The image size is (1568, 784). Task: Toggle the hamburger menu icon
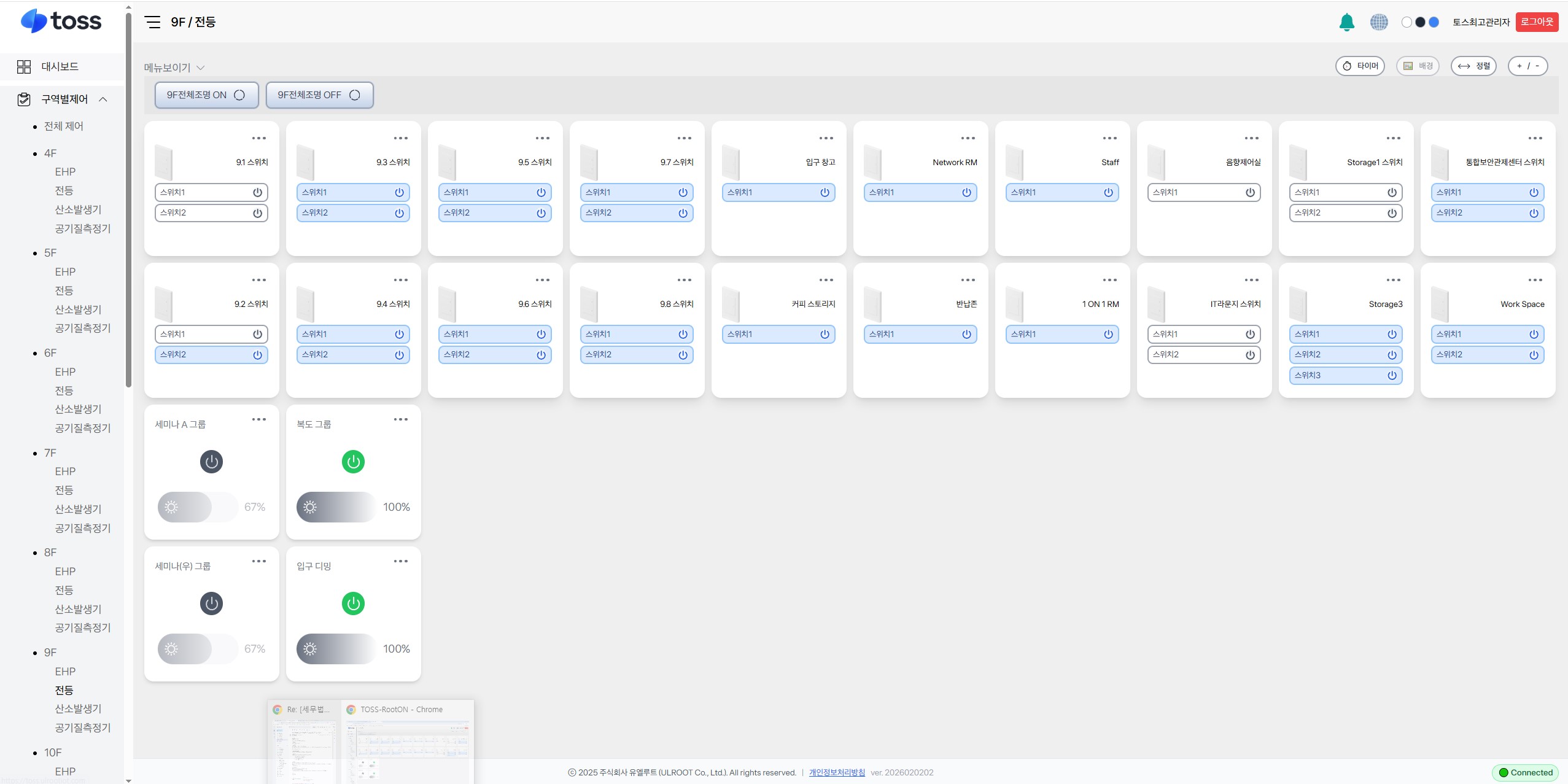tap(152, 22)
